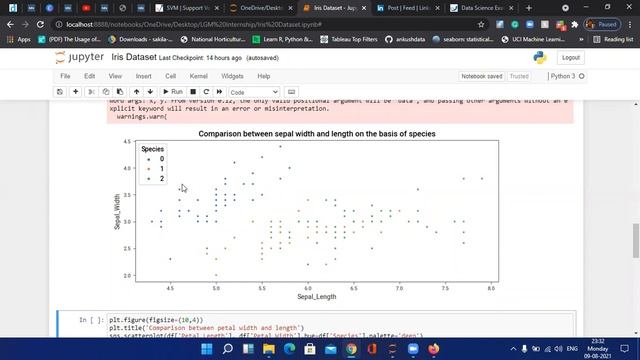Image resolution: width=640 pixels, height=360 pixels.
Task: Open Zoom from the taskbar
Action: point(413,349)
